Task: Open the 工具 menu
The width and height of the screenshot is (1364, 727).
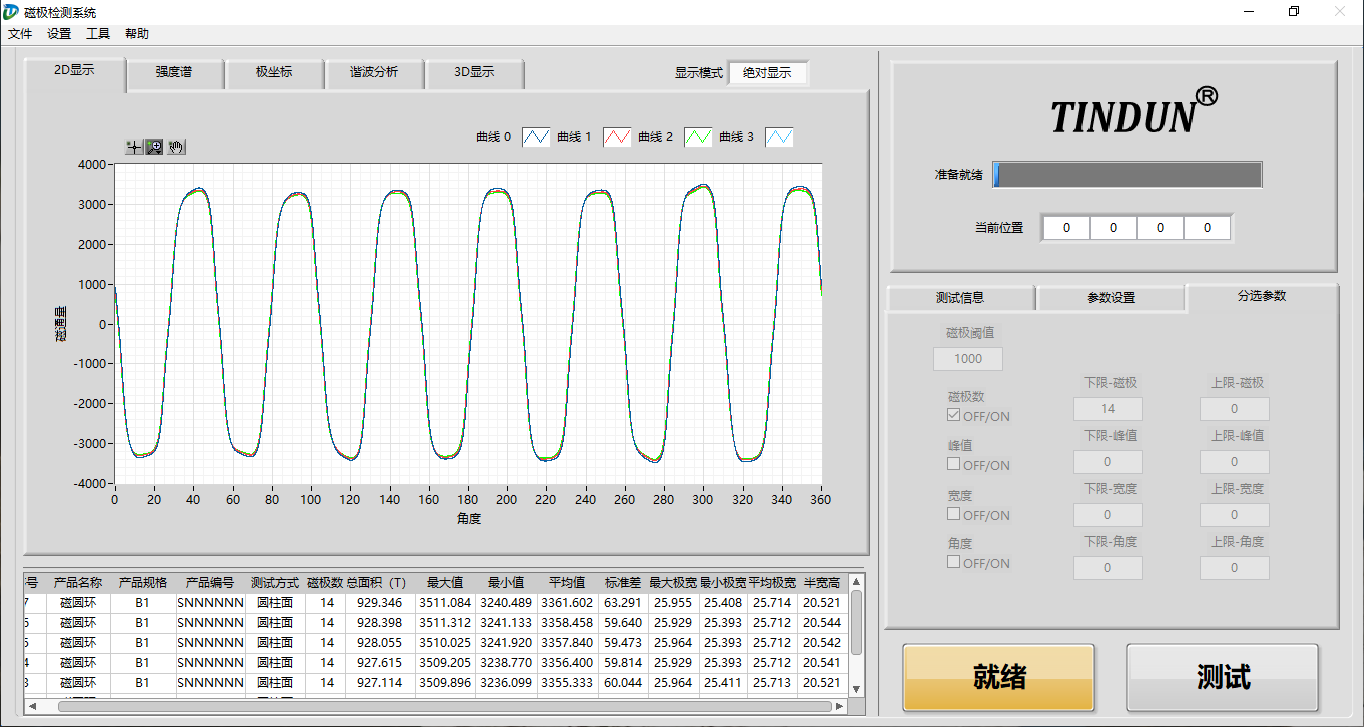Action: [98, 33]
